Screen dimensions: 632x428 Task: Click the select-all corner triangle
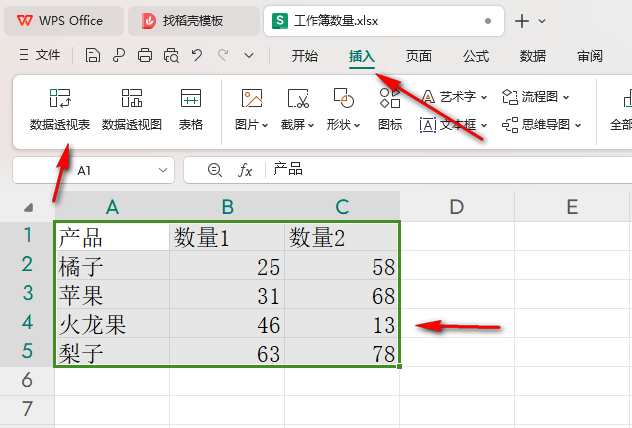click(28, 208)
